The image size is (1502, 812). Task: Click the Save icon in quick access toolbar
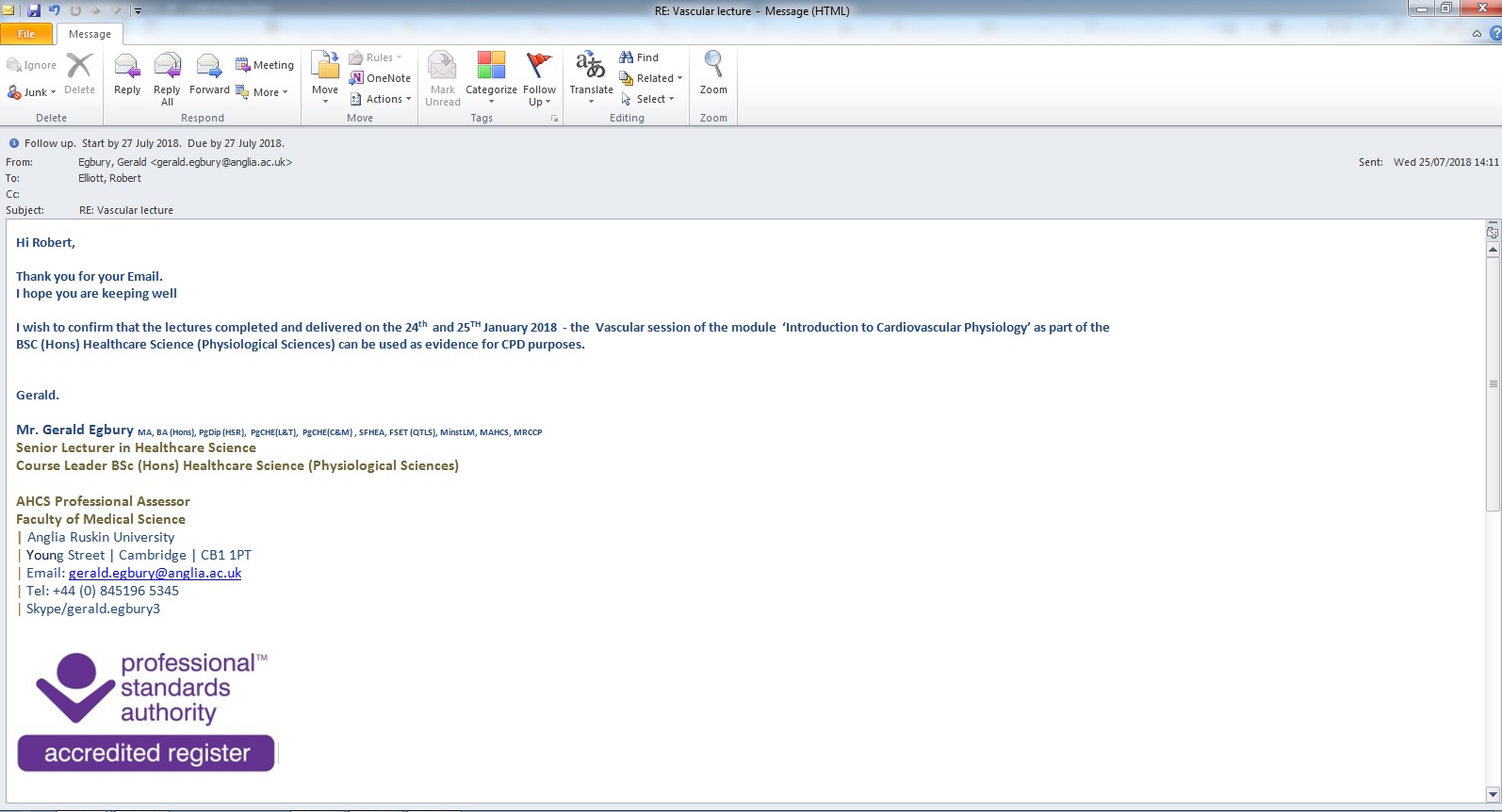pos(34,10)
